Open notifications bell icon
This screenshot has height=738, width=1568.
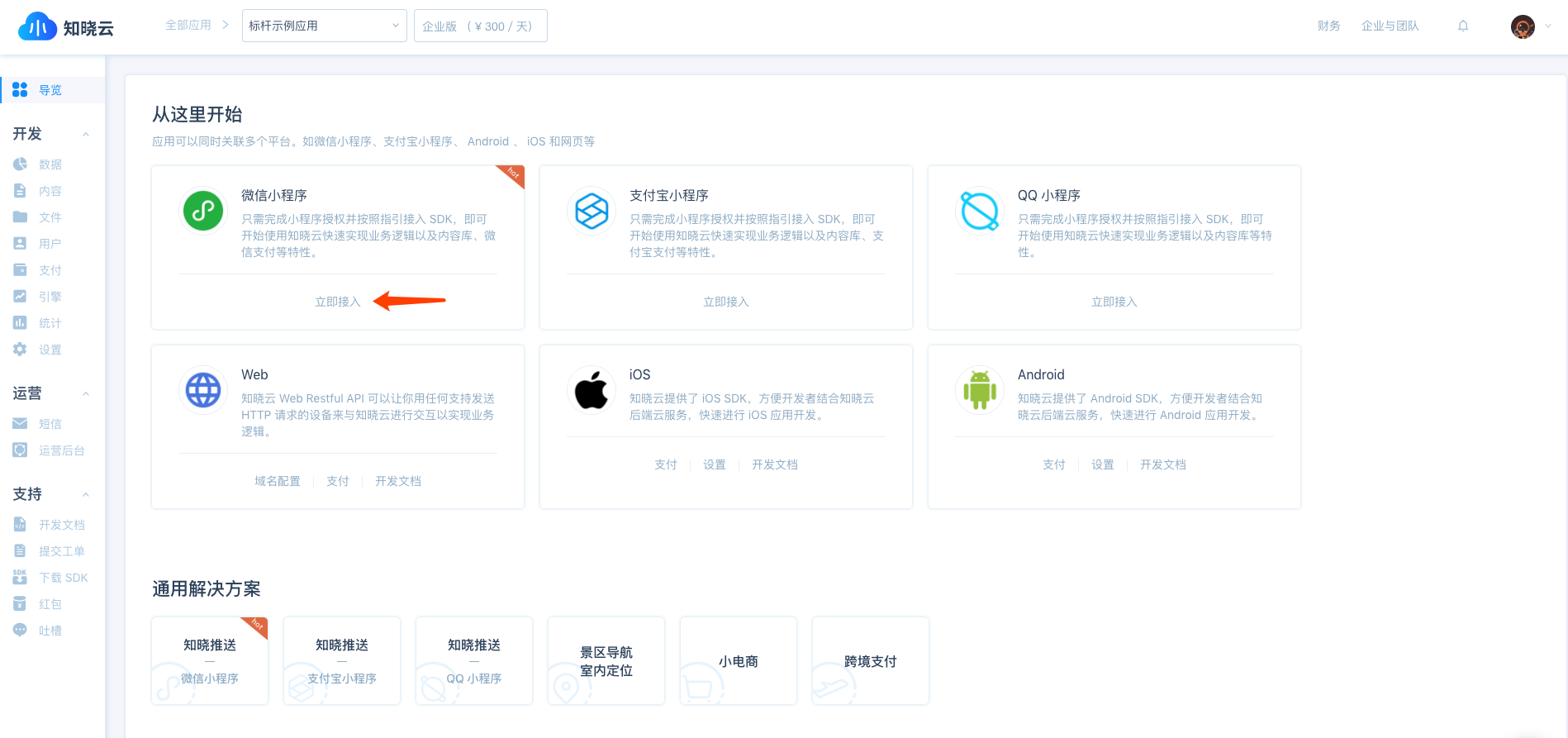(x=1463, y=26)
